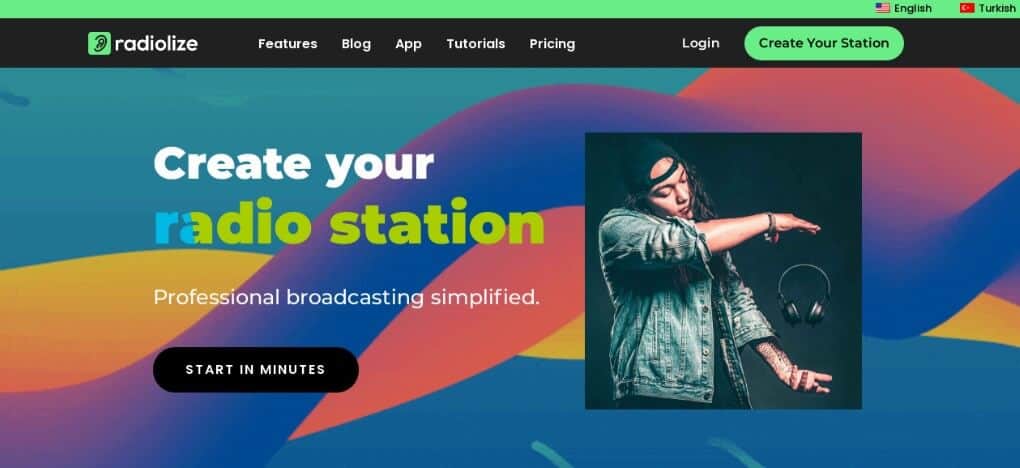1020x468 pixels.
Task: Click the Login link
Action: click(x=701, y=43)
